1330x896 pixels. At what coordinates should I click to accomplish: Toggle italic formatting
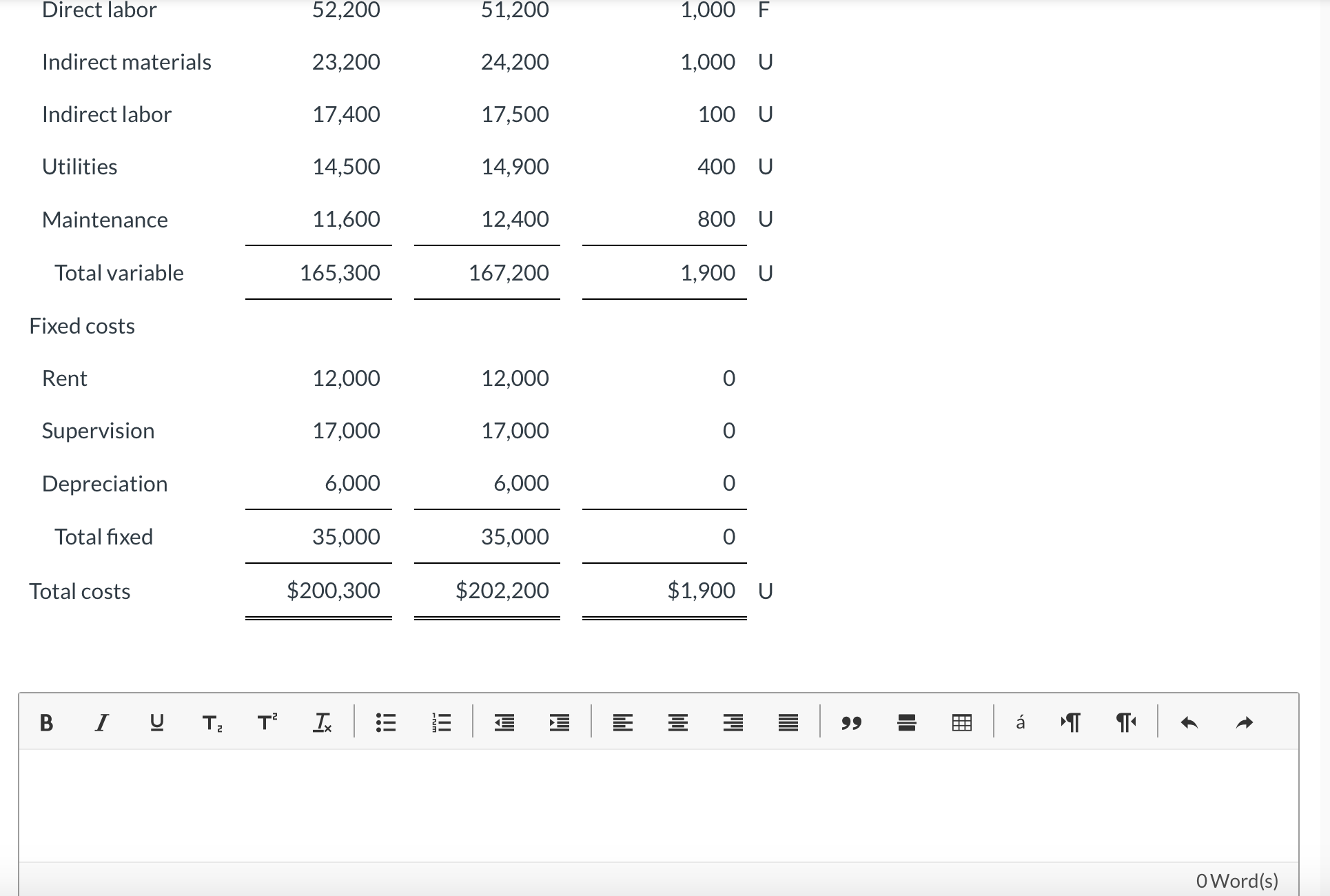coord(101,722)
